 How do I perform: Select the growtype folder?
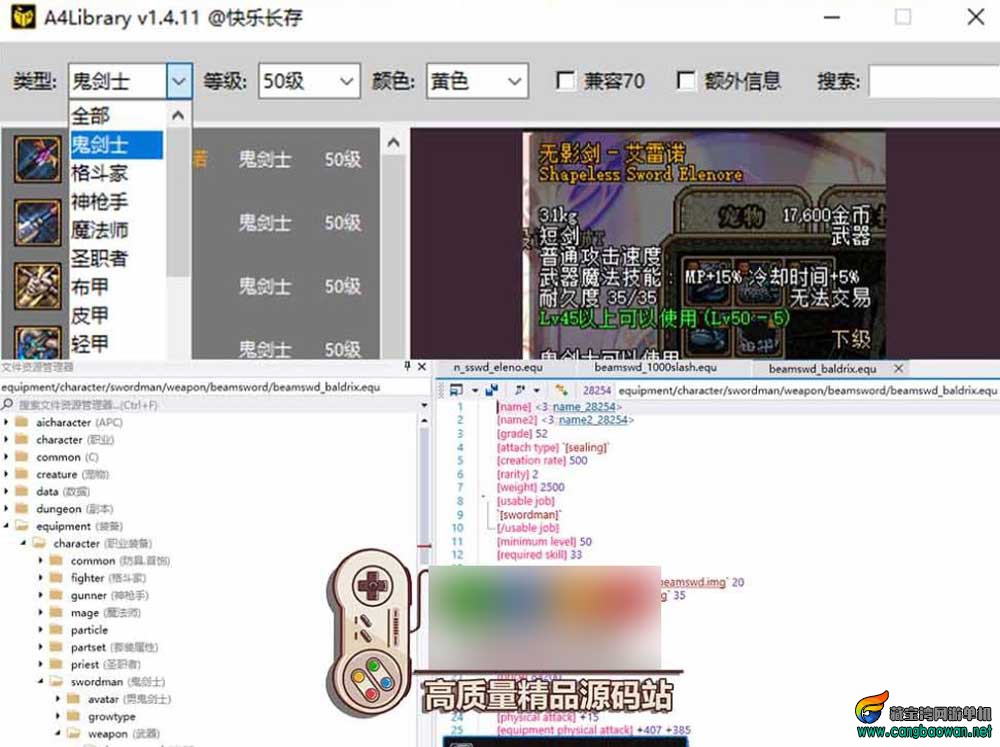(x=112, y=716)
